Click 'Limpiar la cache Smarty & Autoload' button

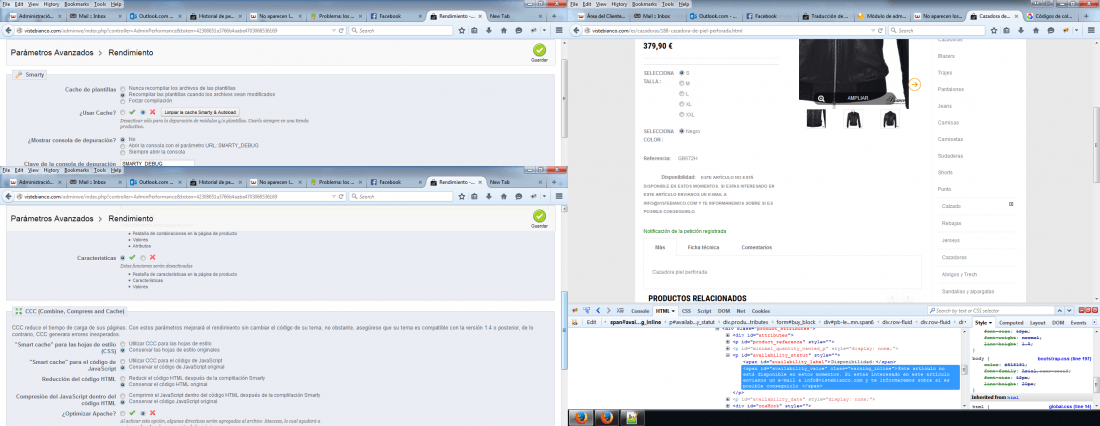(x=201, y=112)
